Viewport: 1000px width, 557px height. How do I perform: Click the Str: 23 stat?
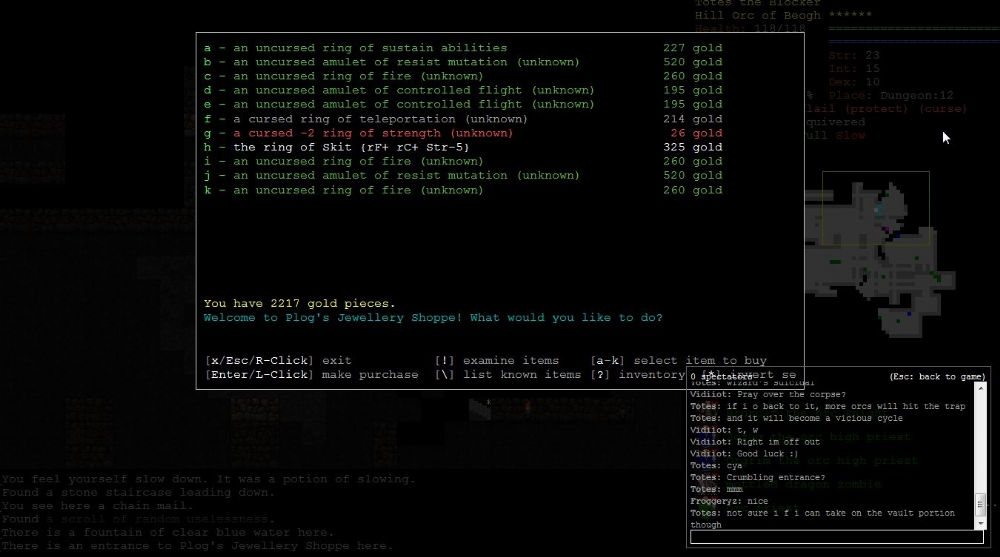pos(855,56)
